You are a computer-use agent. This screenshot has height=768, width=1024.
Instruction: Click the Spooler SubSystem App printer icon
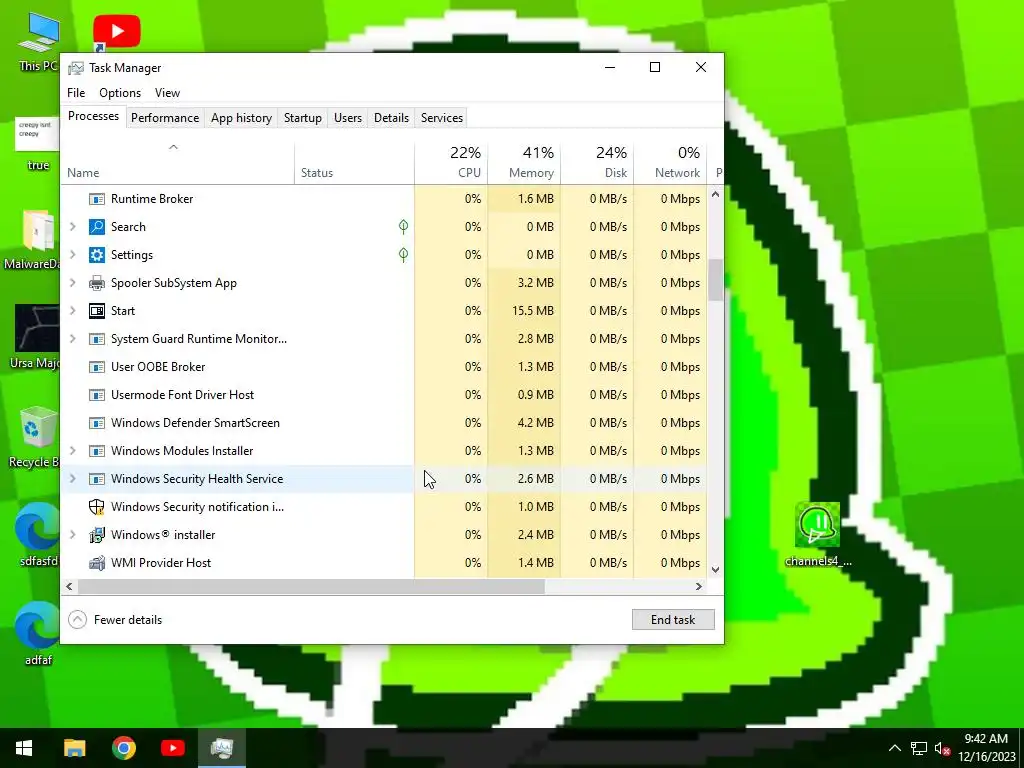click(x=97, y=283)
